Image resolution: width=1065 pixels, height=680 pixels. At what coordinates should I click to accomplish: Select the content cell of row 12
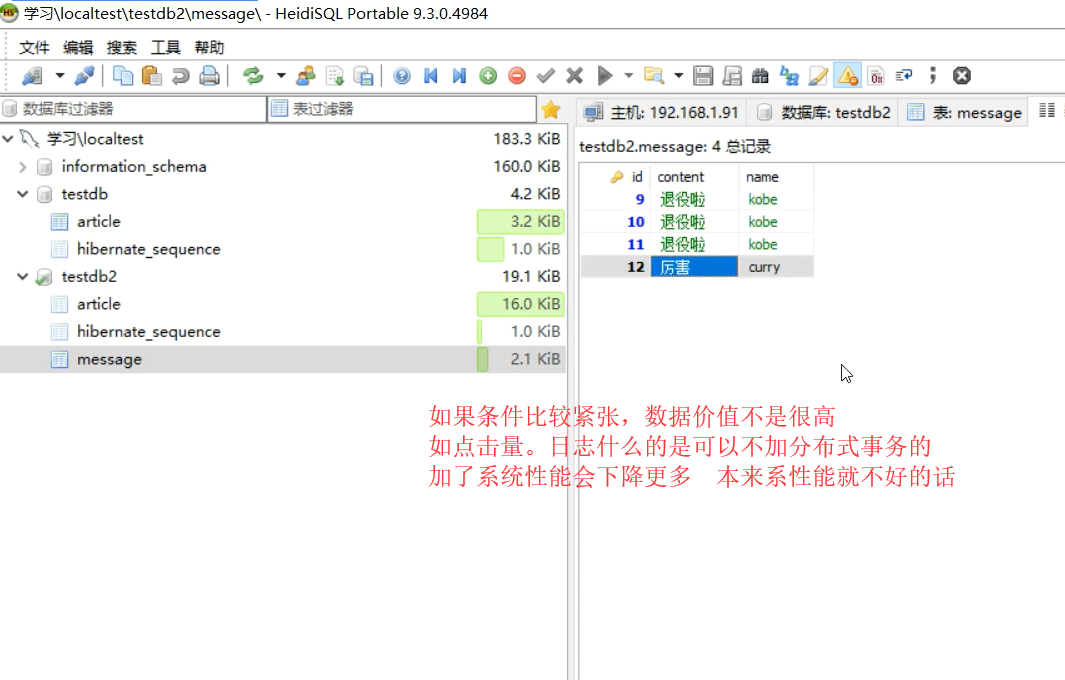coord(694,267)
